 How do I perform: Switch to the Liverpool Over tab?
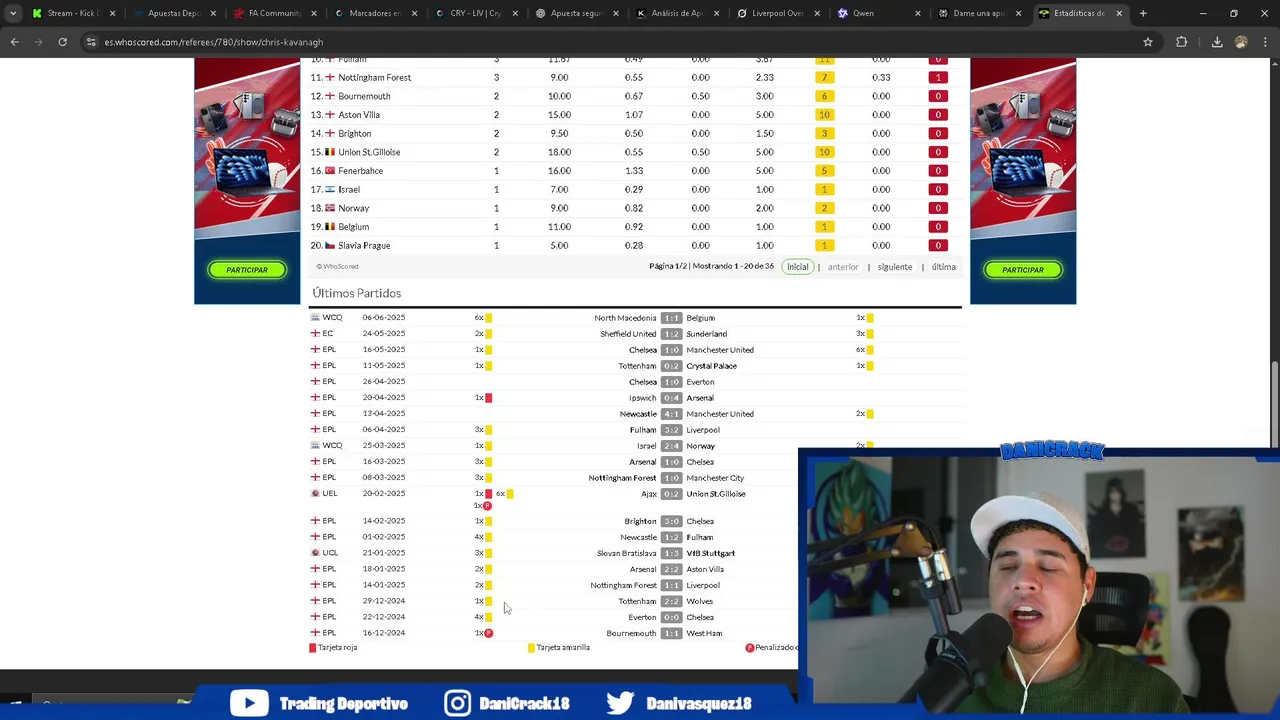click(x=780, y=13)
